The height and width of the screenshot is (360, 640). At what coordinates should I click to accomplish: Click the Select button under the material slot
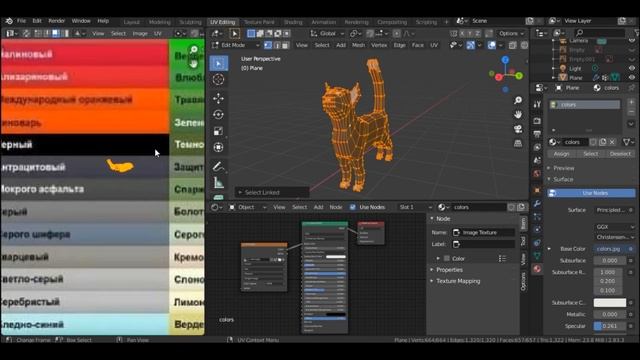coord(591,154)
